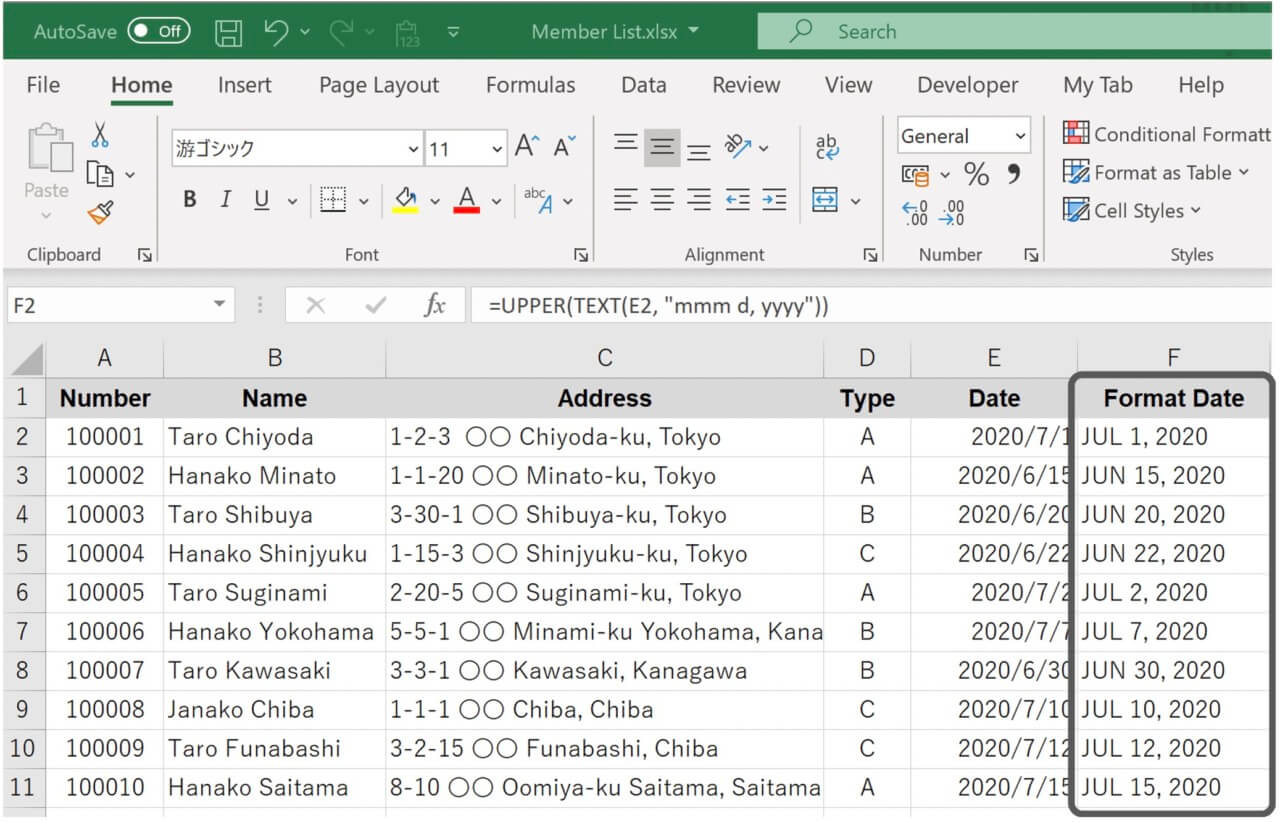Select the Italic formatting icon

tap(225, 199)
